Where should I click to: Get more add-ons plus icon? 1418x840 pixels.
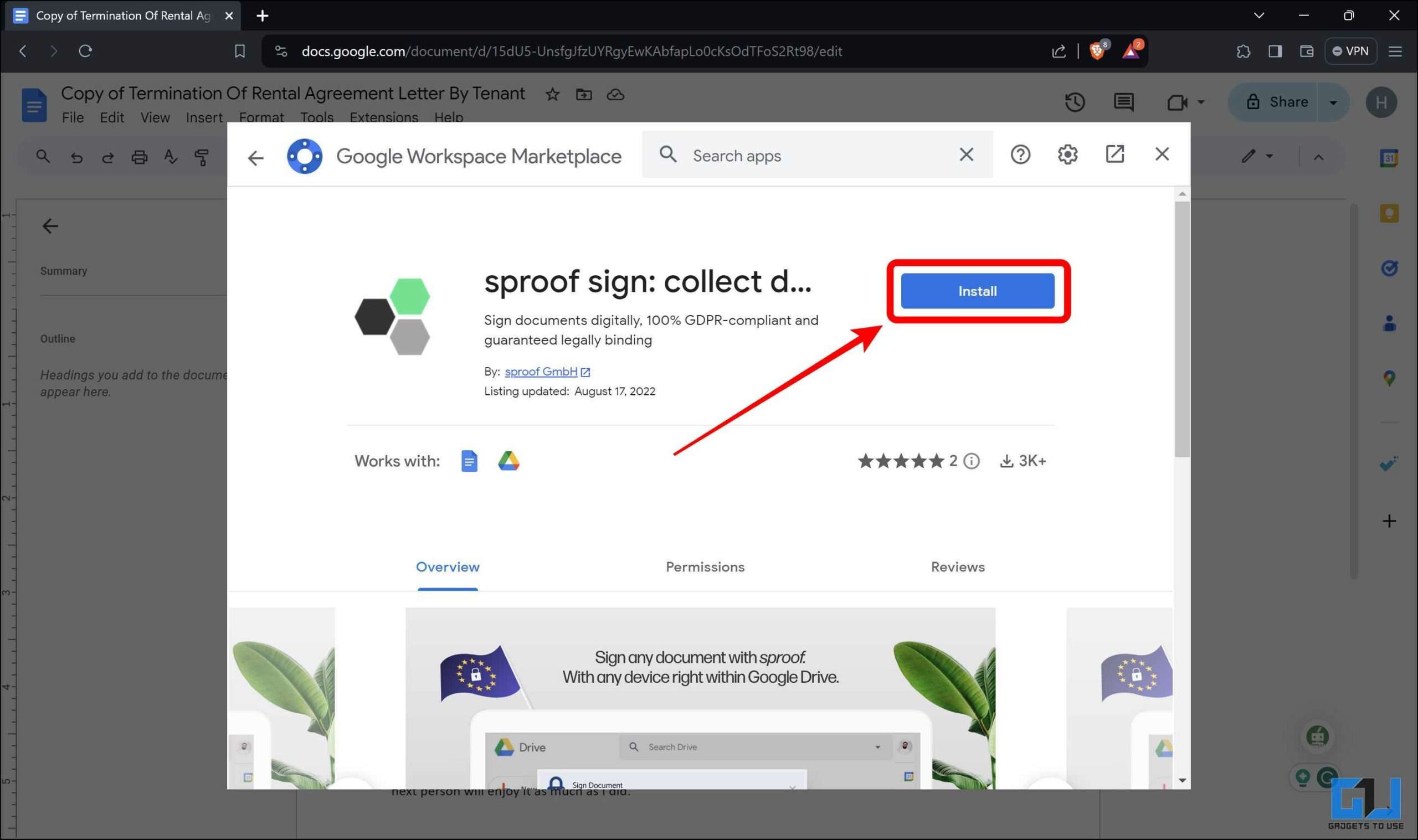1389,521
